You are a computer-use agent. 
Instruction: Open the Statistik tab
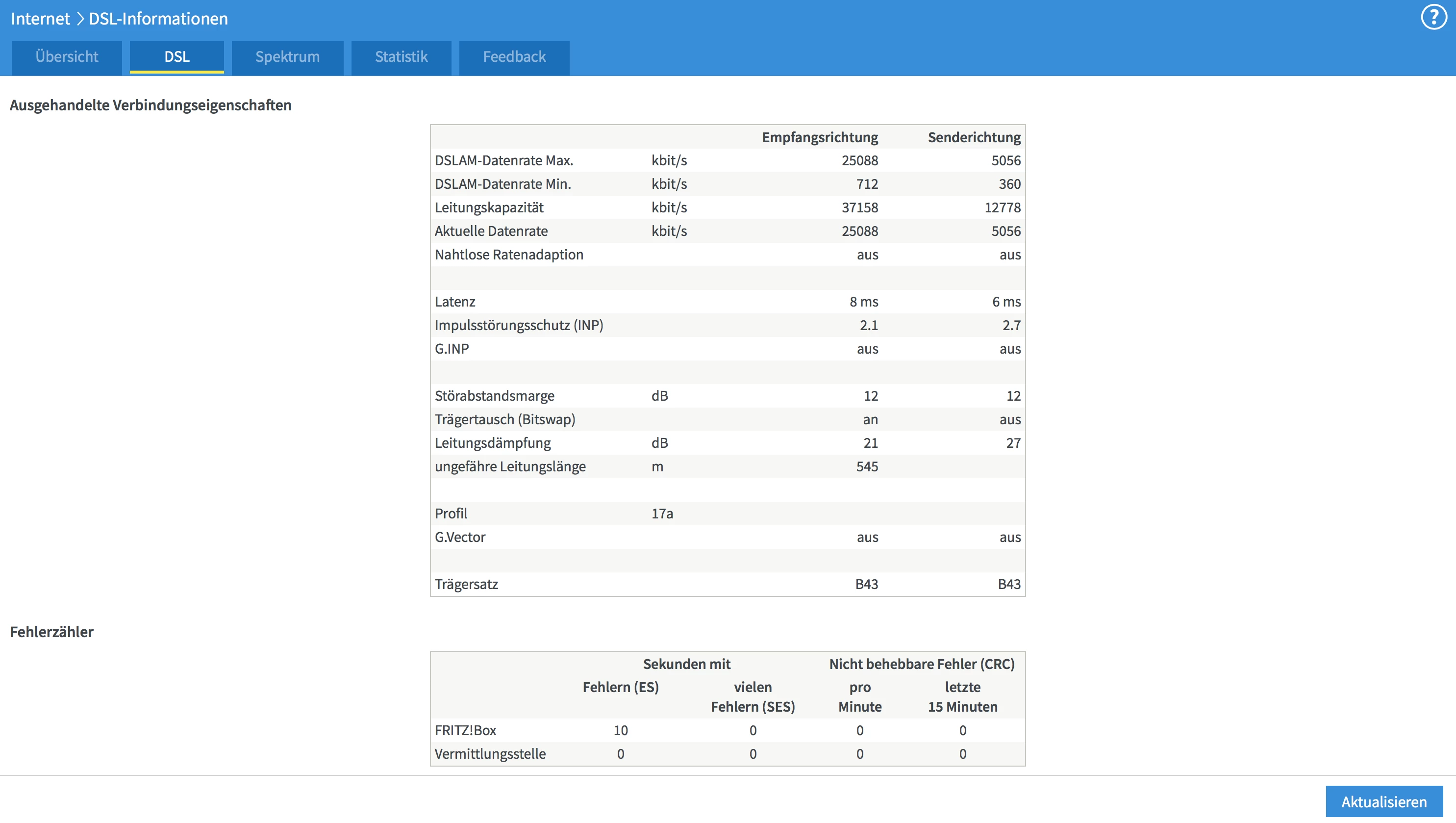point(402,57)
